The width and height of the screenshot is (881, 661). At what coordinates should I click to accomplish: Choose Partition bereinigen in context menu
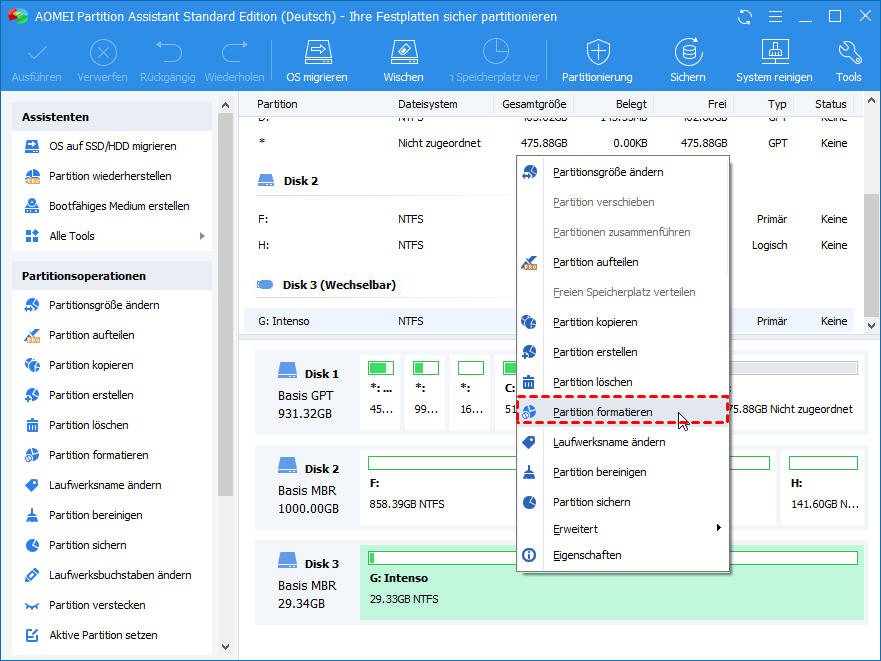(623, 472)
